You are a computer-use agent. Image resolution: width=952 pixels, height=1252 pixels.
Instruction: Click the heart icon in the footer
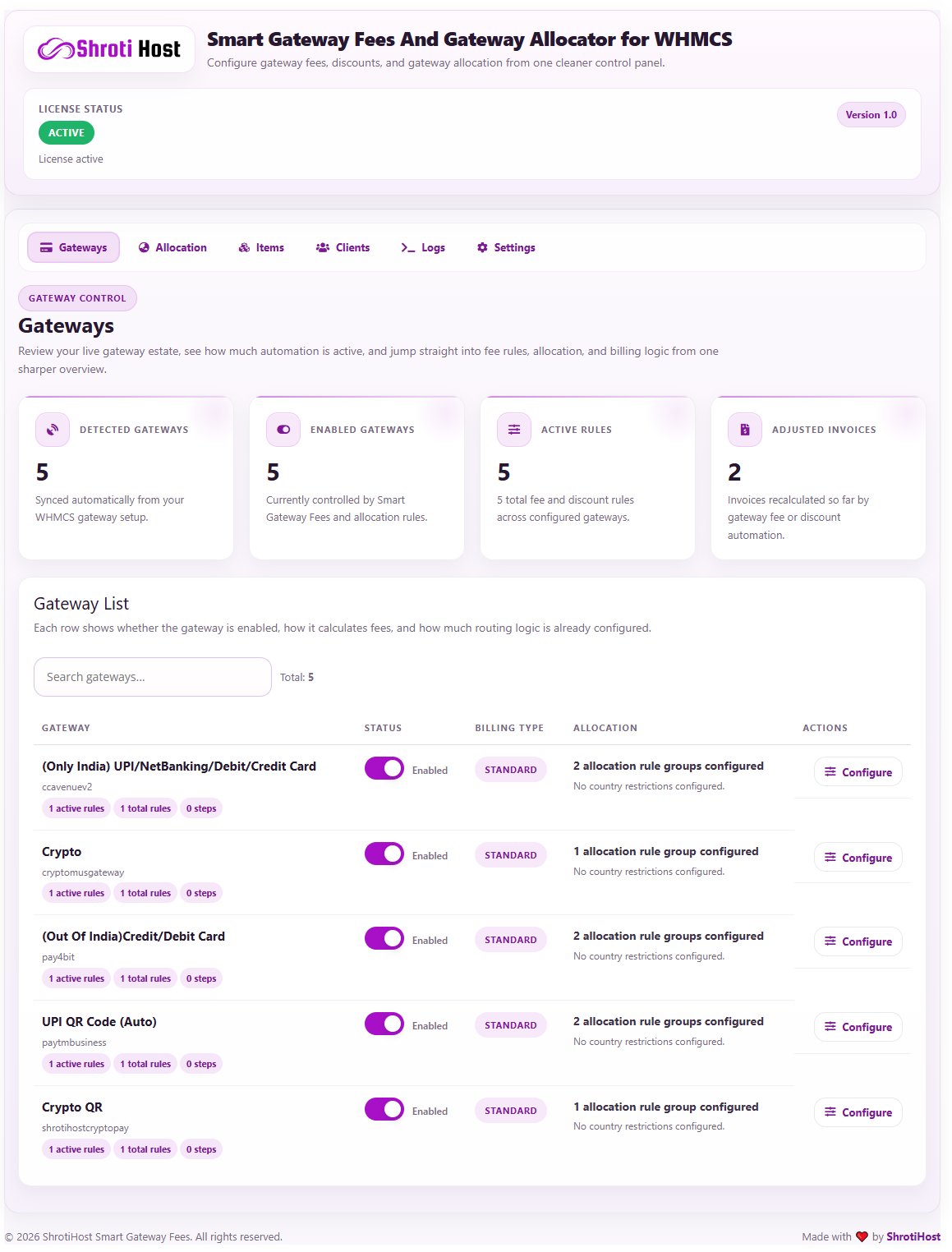tap(862, 1236)
